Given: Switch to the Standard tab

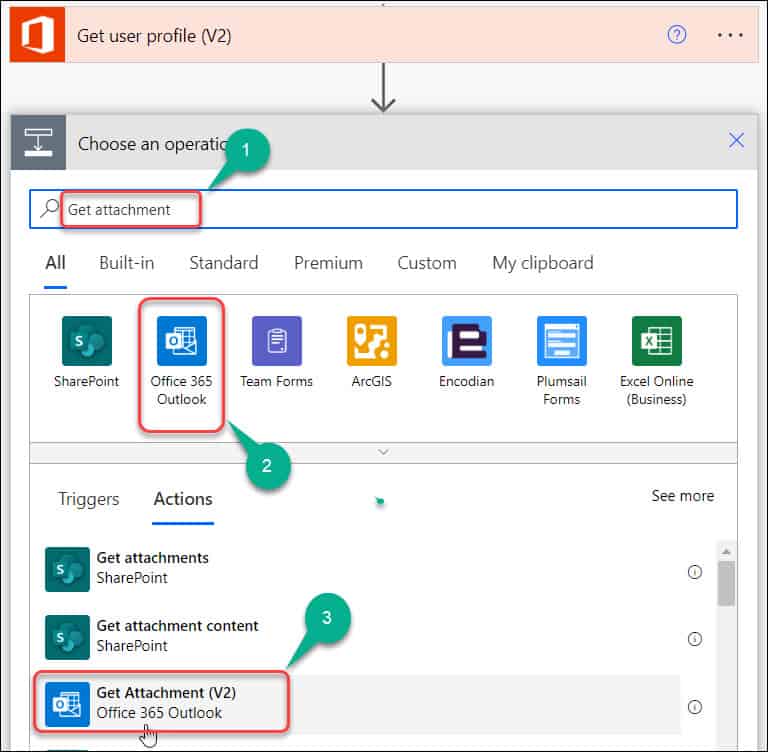Looking at the screenshot, I should (224, 263).
